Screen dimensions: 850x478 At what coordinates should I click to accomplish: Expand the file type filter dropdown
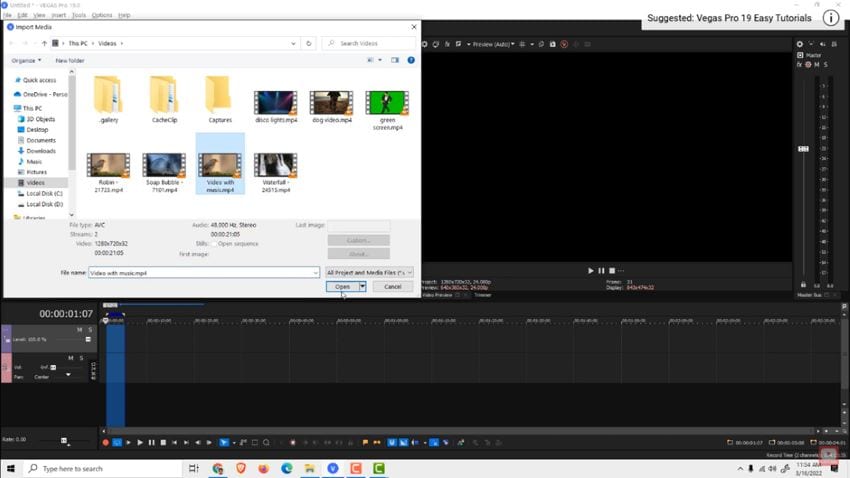[370, 273]
